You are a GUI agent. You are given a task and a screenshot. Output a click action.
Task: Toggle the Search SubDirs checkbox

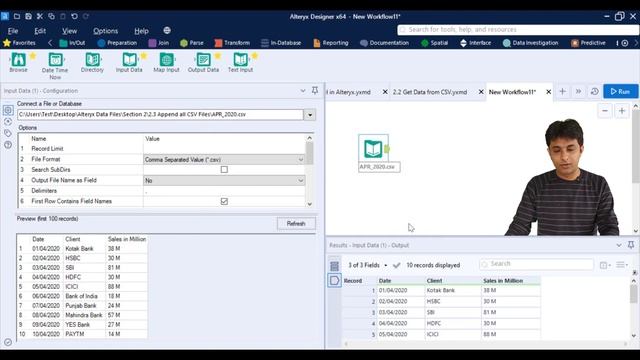click(x=224, y=169)
